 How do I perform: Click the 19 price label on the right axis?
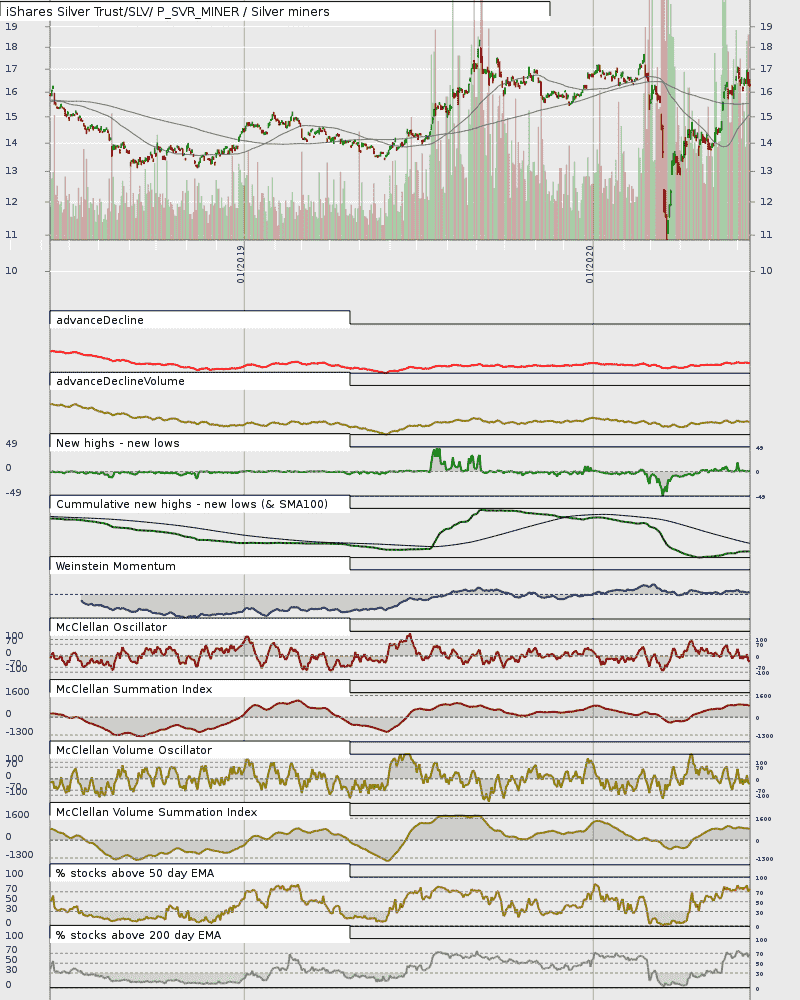click(x=766, y=27)
